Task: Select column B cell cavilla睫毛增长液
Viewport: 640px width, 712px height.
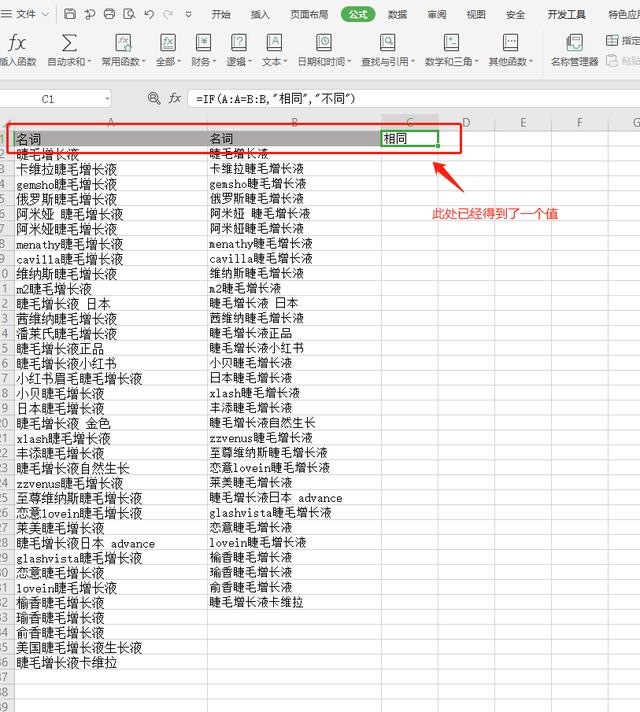Action: pos(294,259)
